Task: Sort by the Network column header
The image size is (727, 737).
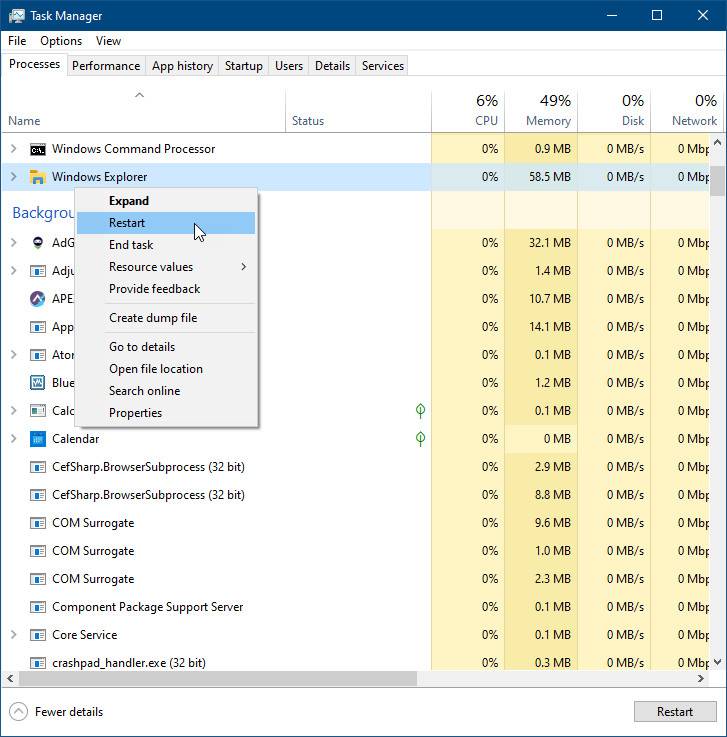Action: click(686, 110)
